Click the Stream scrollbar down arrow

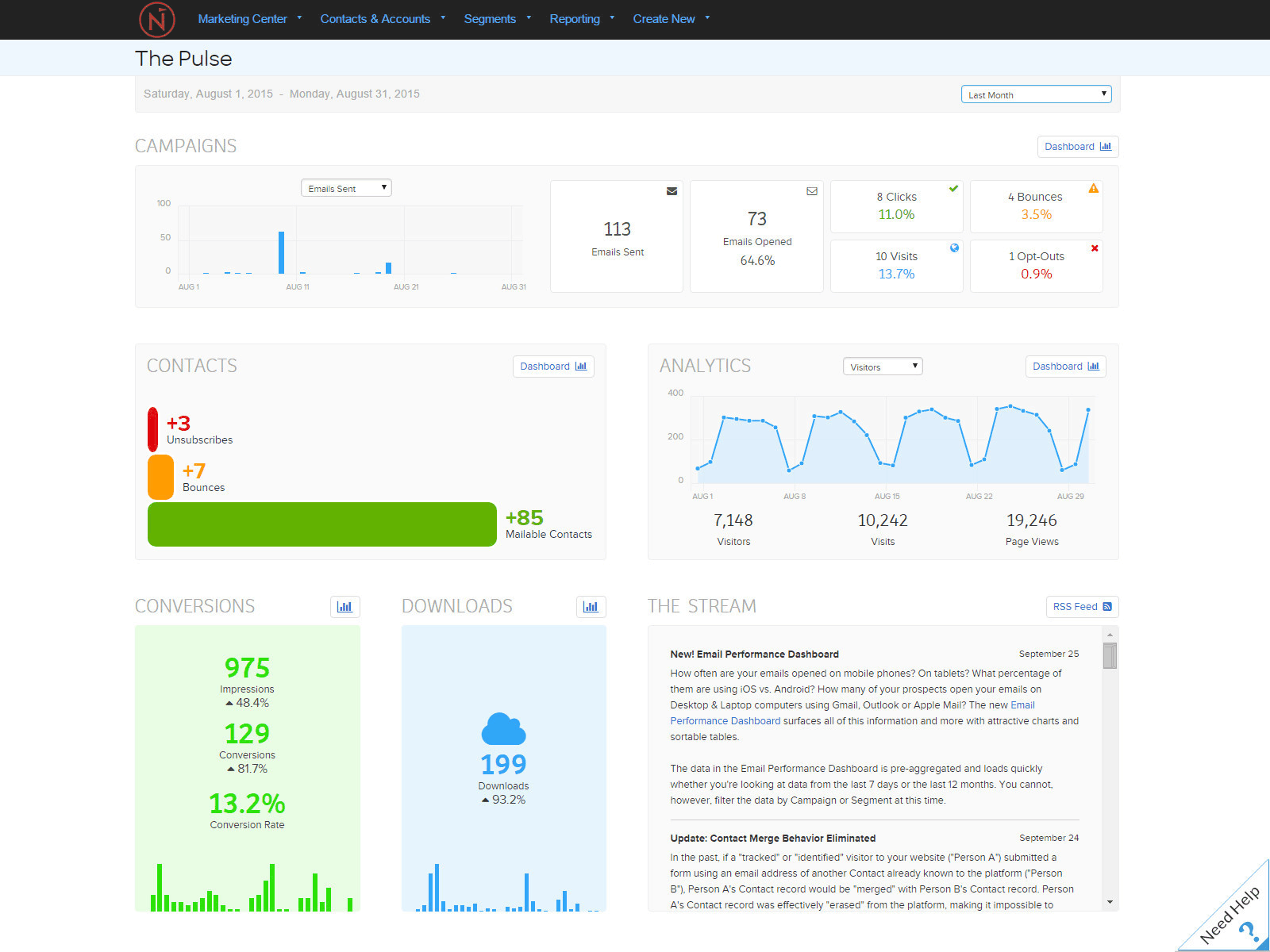pos(1110,902)
